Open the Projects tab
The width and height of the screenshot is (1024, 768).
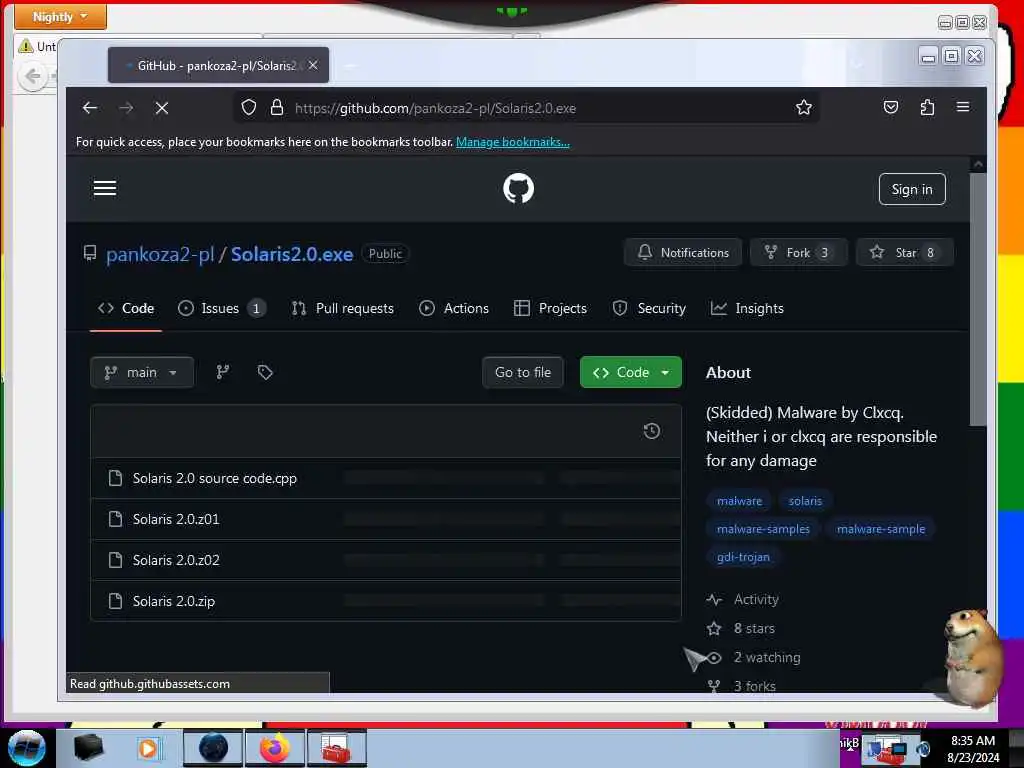click(x=550, y=308)
